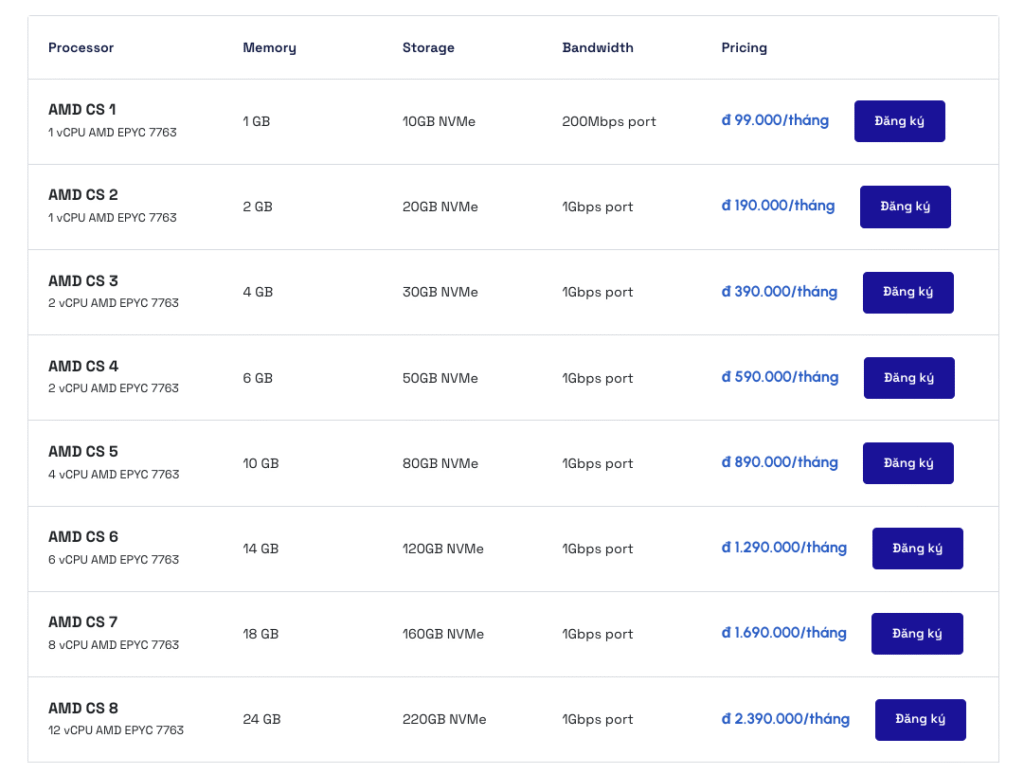Open the đ 190.000/tháng price link
Image resolution: width=1024 pixels, height=774 pixels.
(778, 206)
